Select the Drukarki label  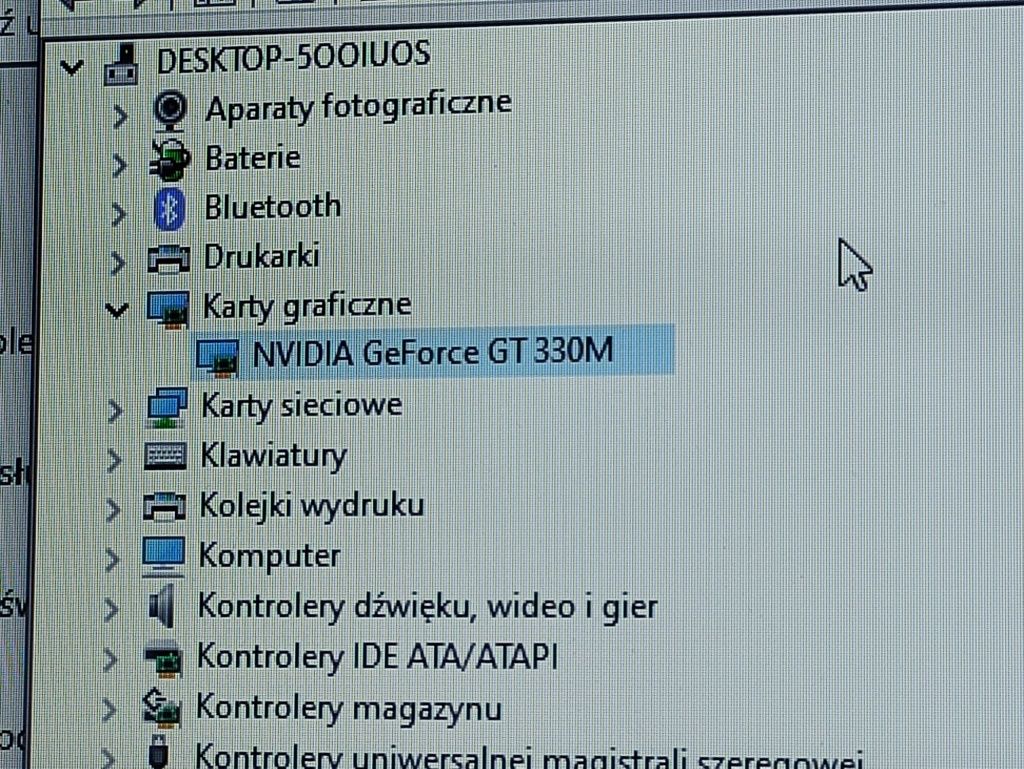(261, 256)
